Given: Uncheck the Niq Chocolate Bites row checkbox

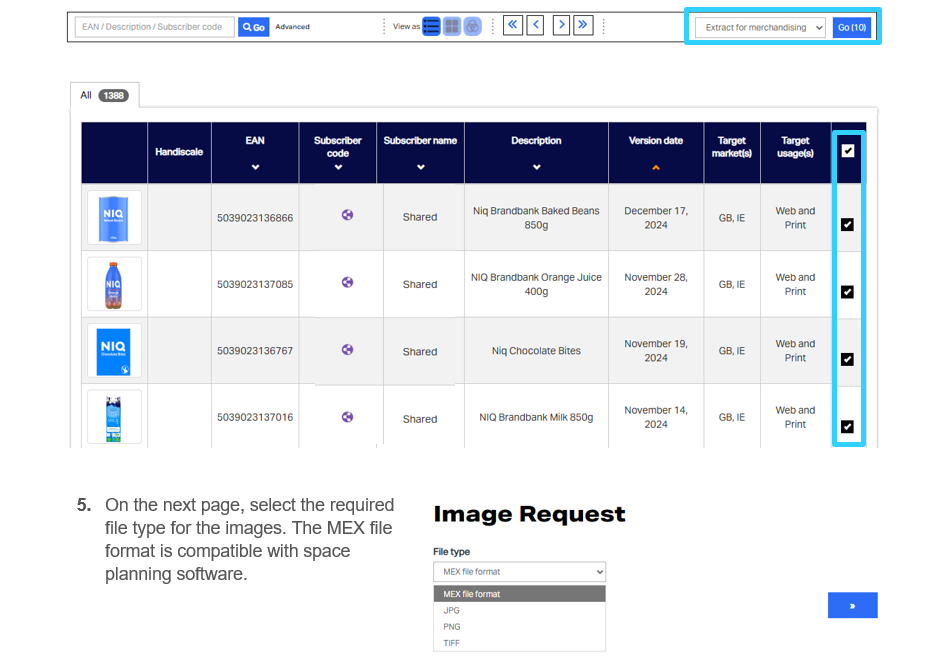Looking at the screenshot, I should [847, 359].
